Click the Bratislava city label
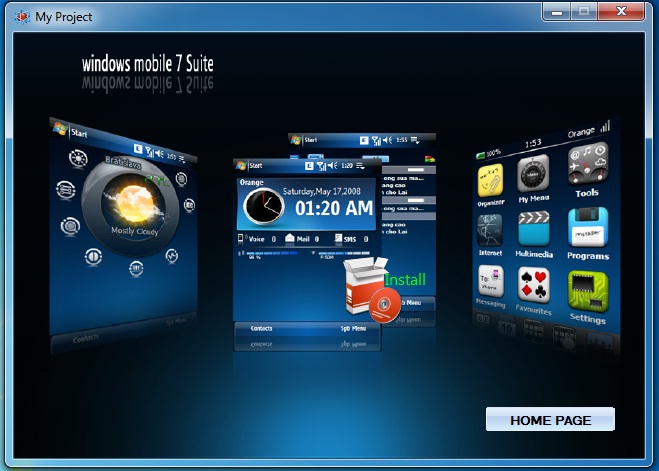The height and width of the screenshot is (471, 659). 123,162
